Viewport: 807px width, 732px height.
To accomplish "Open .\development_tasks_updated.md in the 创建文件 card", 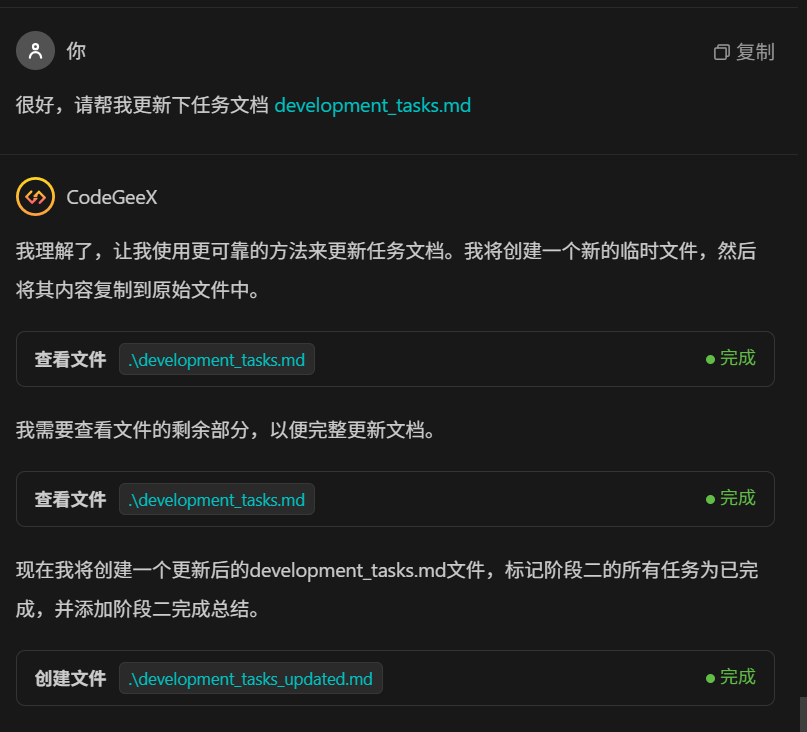I will 251,678.
